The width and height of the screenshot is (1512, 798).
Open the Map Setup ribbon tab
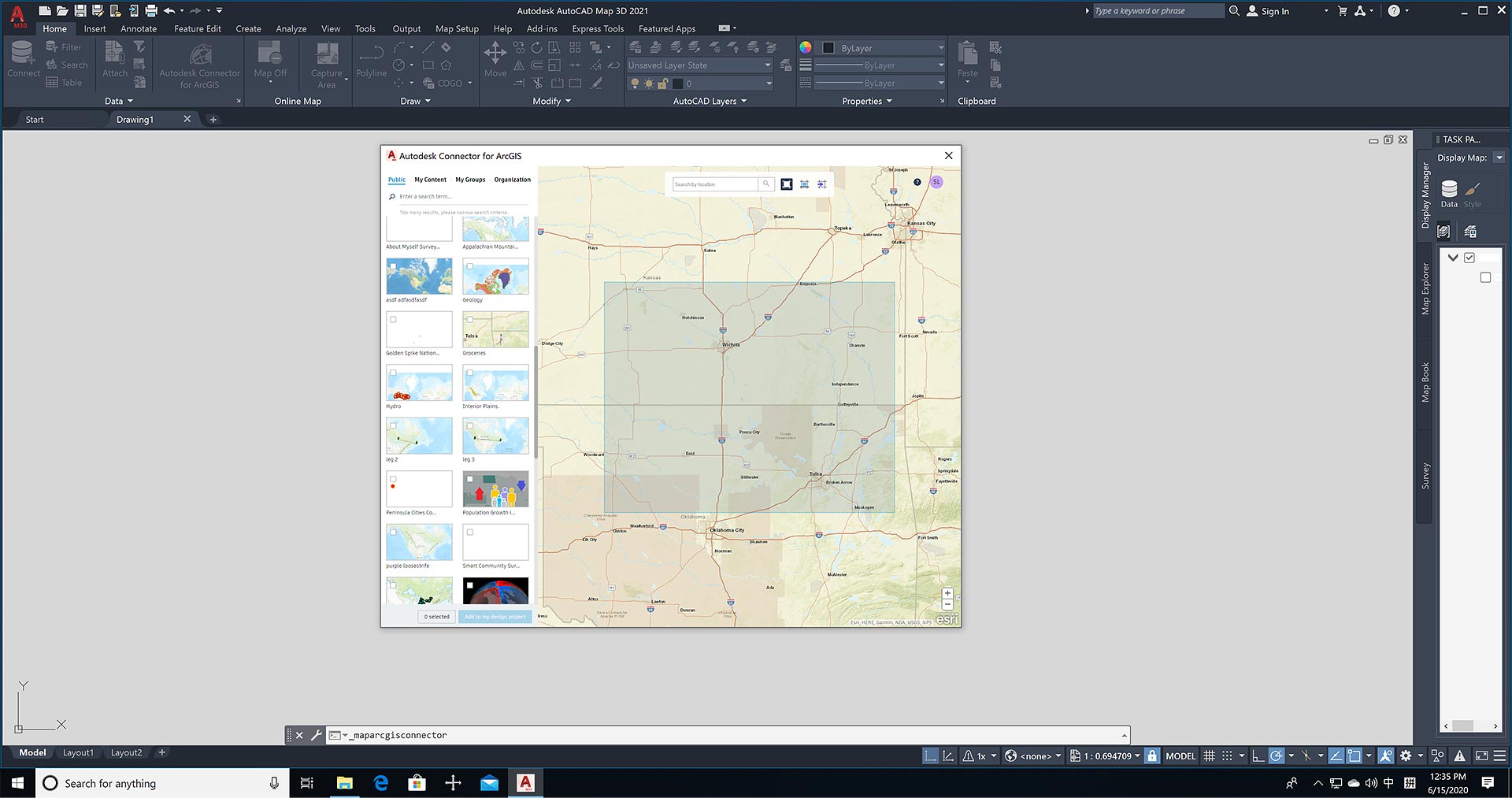pos(457,28)
